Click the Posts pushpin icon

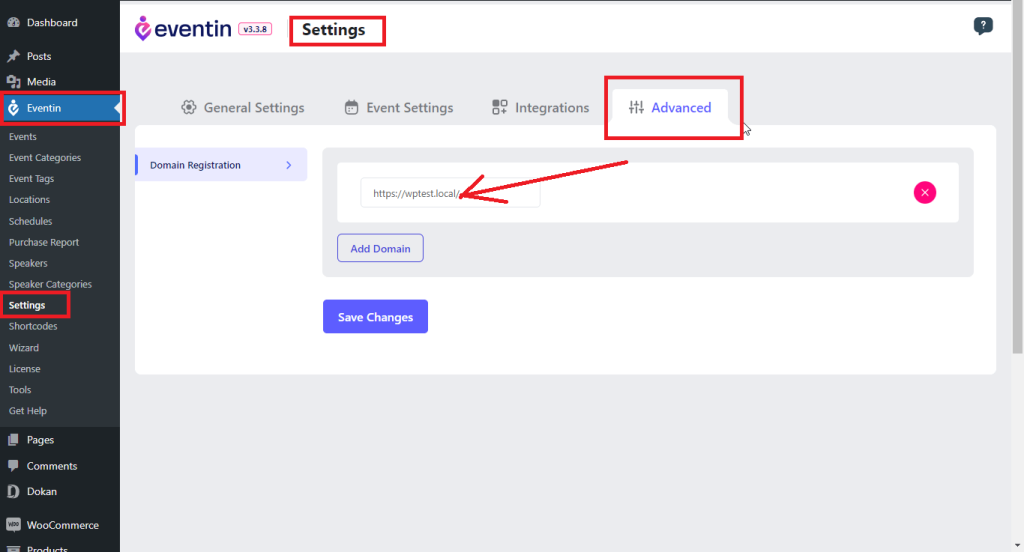coord(13,56)
